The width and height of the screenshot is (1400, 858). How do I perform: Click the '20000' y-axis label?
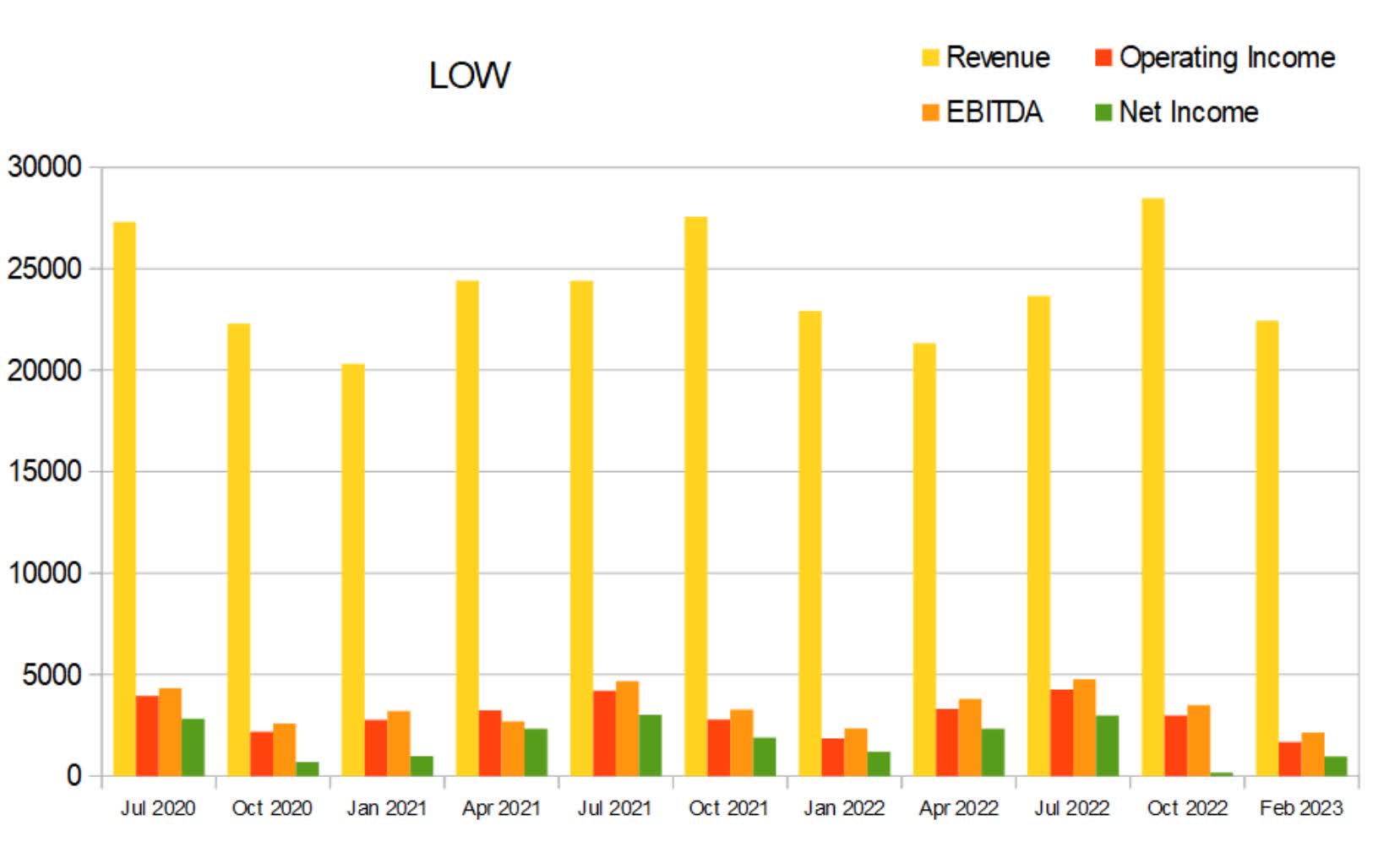pyautogui.click(x=45, y=370)
